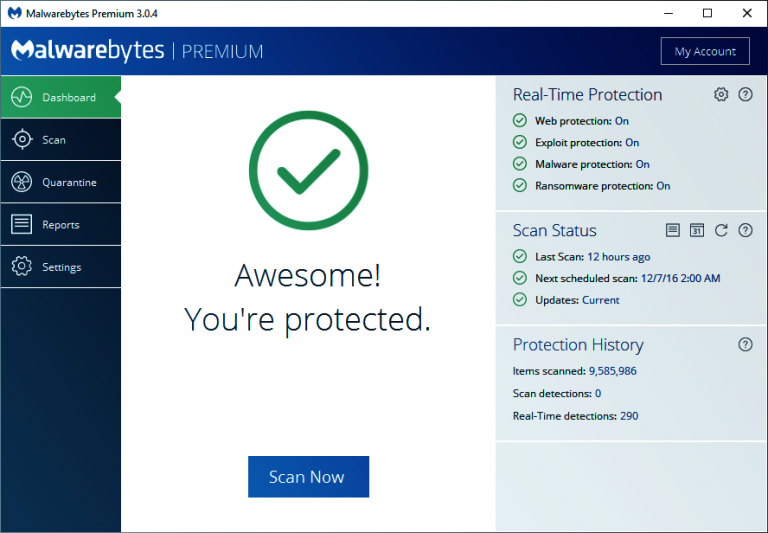
Task: Click 'Protection History' heading
Action: pyautogui.click(x=578, y=345)
